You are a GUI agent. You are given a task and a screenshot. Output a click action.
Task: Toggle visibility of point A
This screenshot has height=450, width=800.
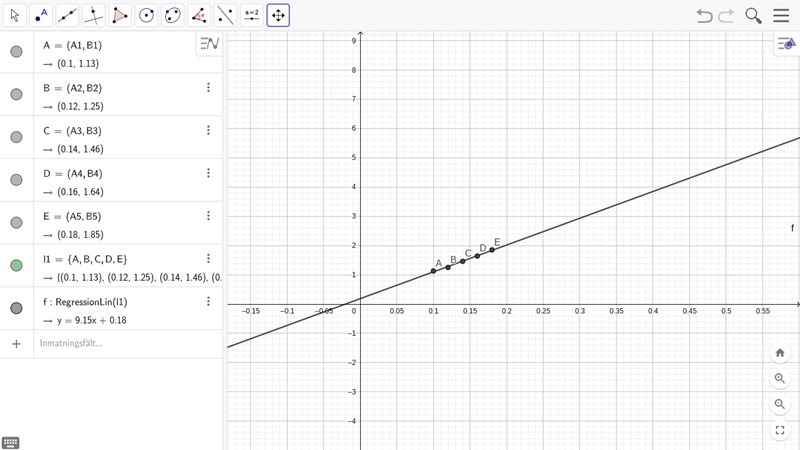tap(16, 52)
